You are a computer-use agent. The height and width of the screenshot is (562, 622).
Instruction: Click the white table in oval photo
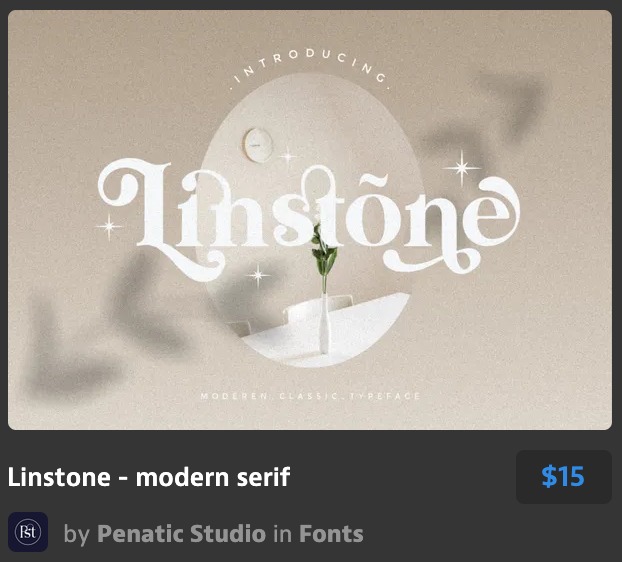click(327, 331)
